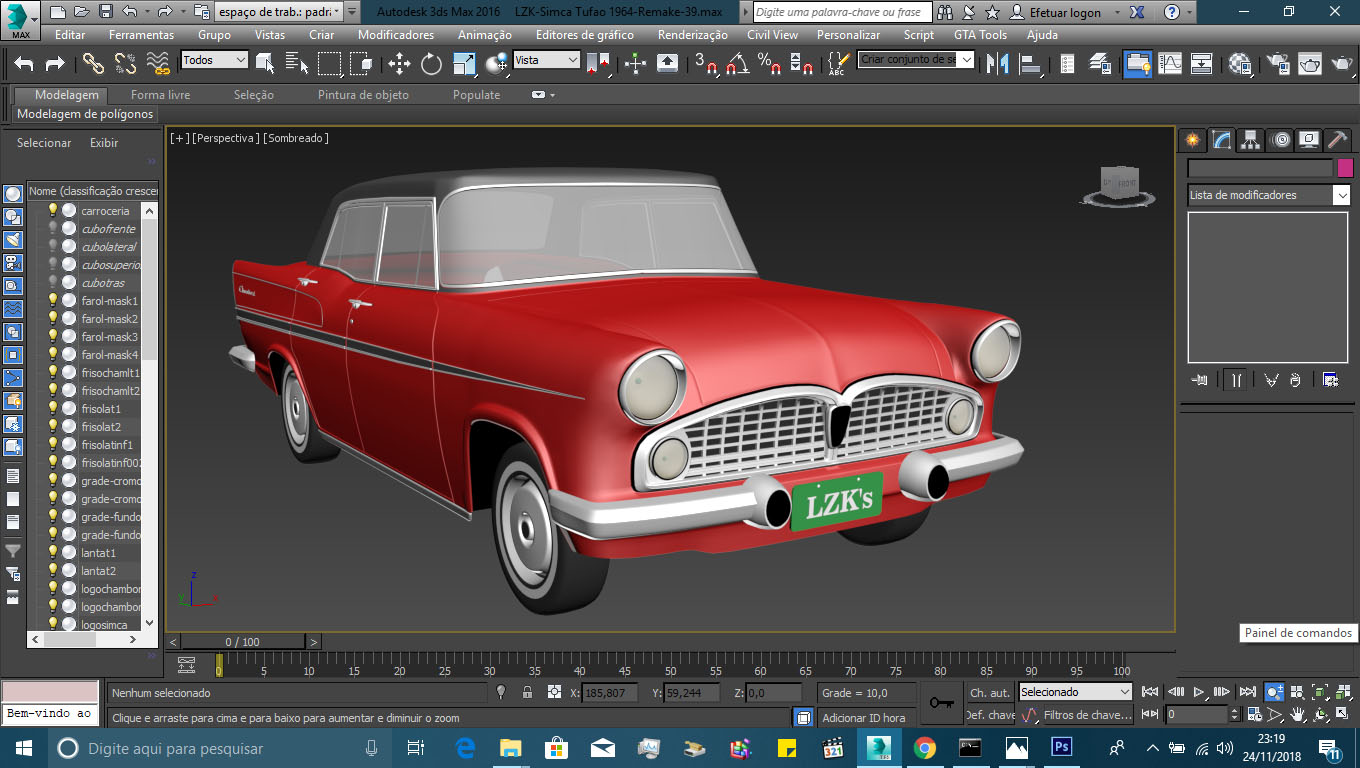Open the Hierarchy command panel tab
The height and width of the screenshot is (768, 1360).
[x=1250, y=140]
